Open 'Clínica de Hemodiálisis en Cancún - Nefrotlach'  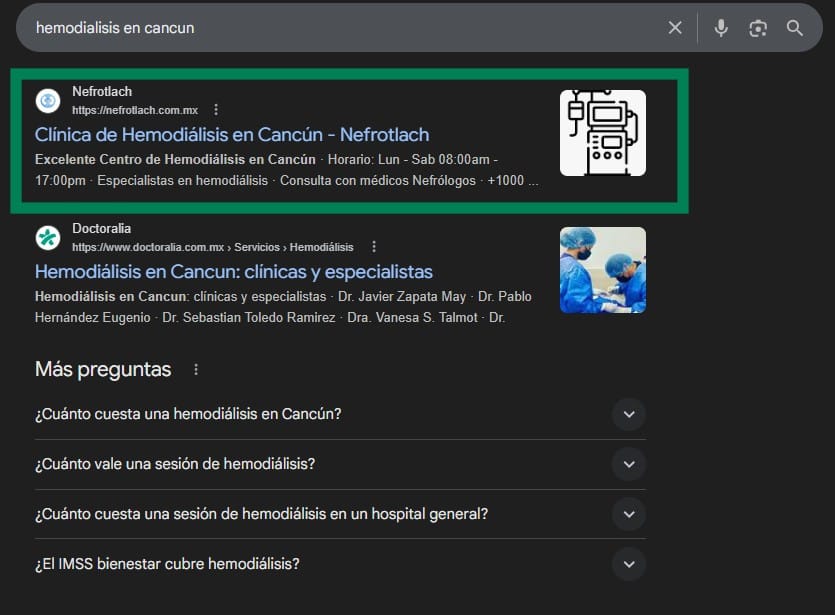click(232, 134)
